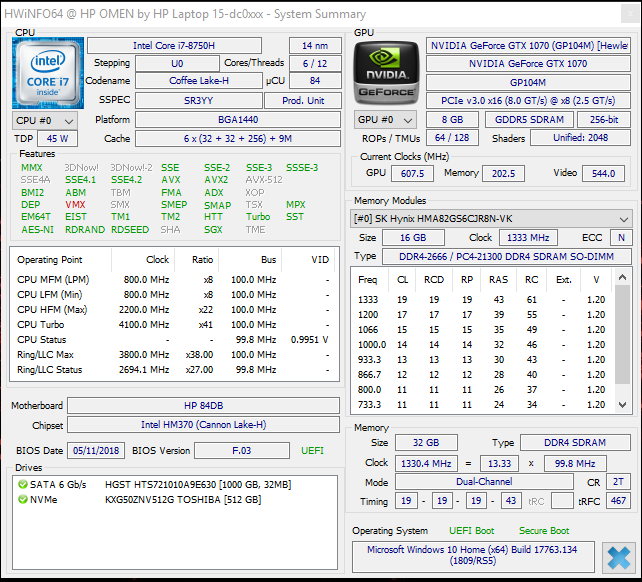Click the NVIDIA GeForce GTX 1070 (GP104M) field
The height and width of the screenshot is (582, 642).
point(528,45)
